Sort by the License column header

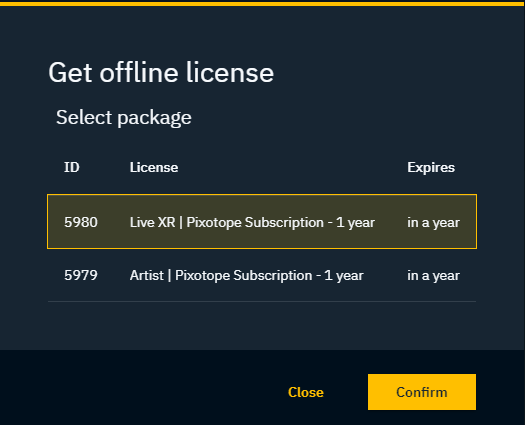(154, 167)
